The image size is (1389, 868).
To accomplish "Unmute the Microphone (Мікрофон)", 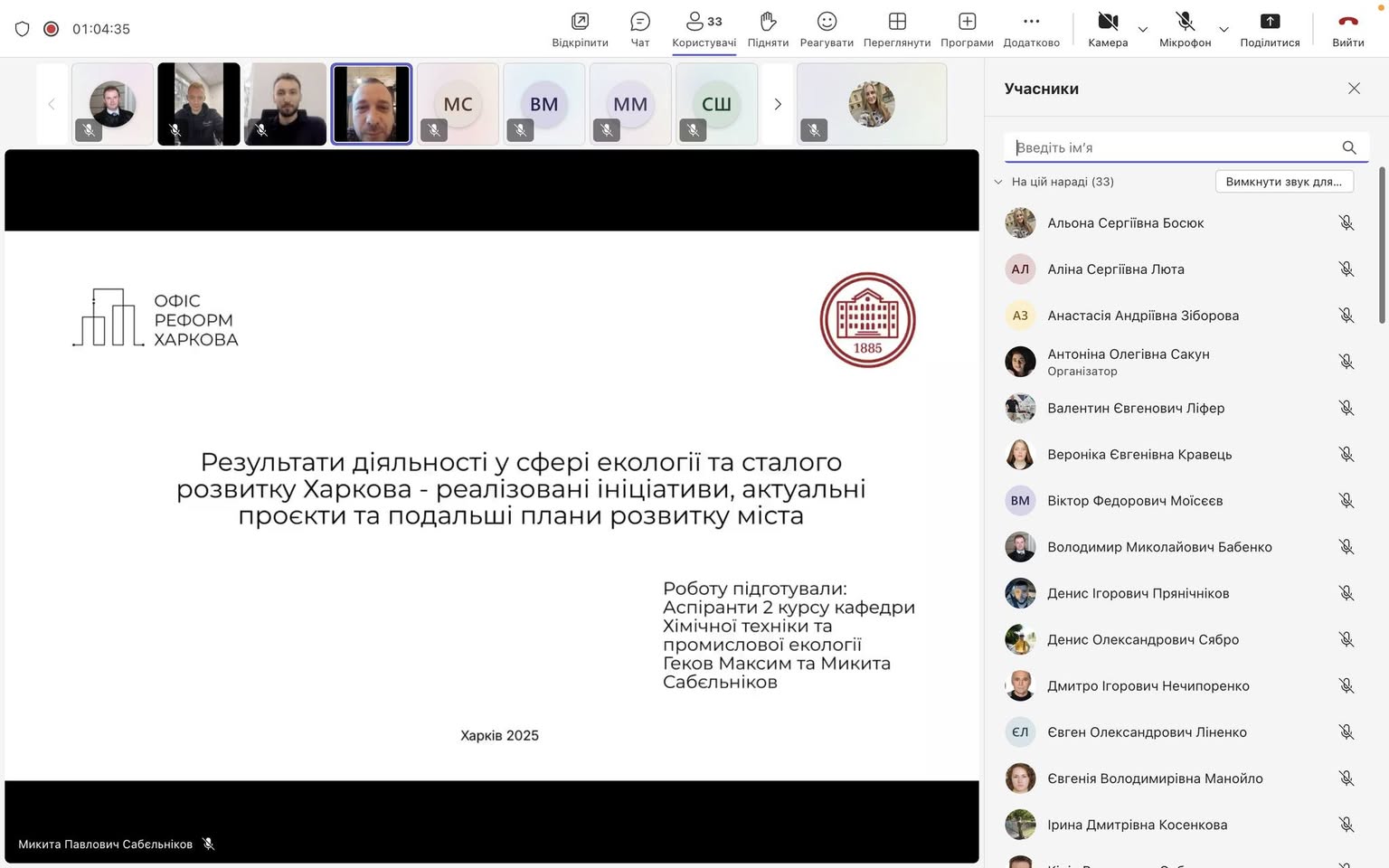I will click(x=1185, y=22).
